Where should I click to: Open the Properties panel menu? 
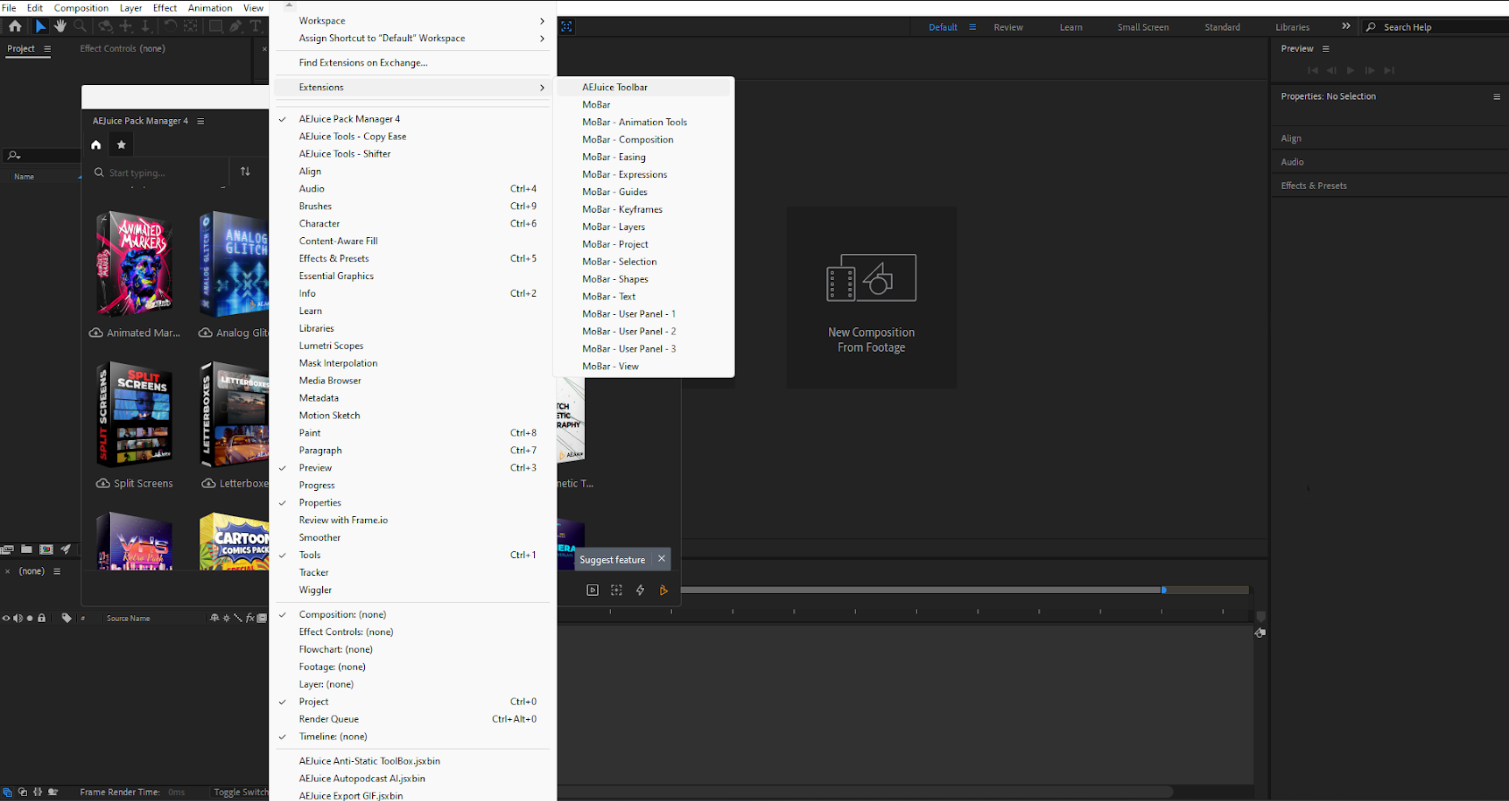(x=1497, y=97)
